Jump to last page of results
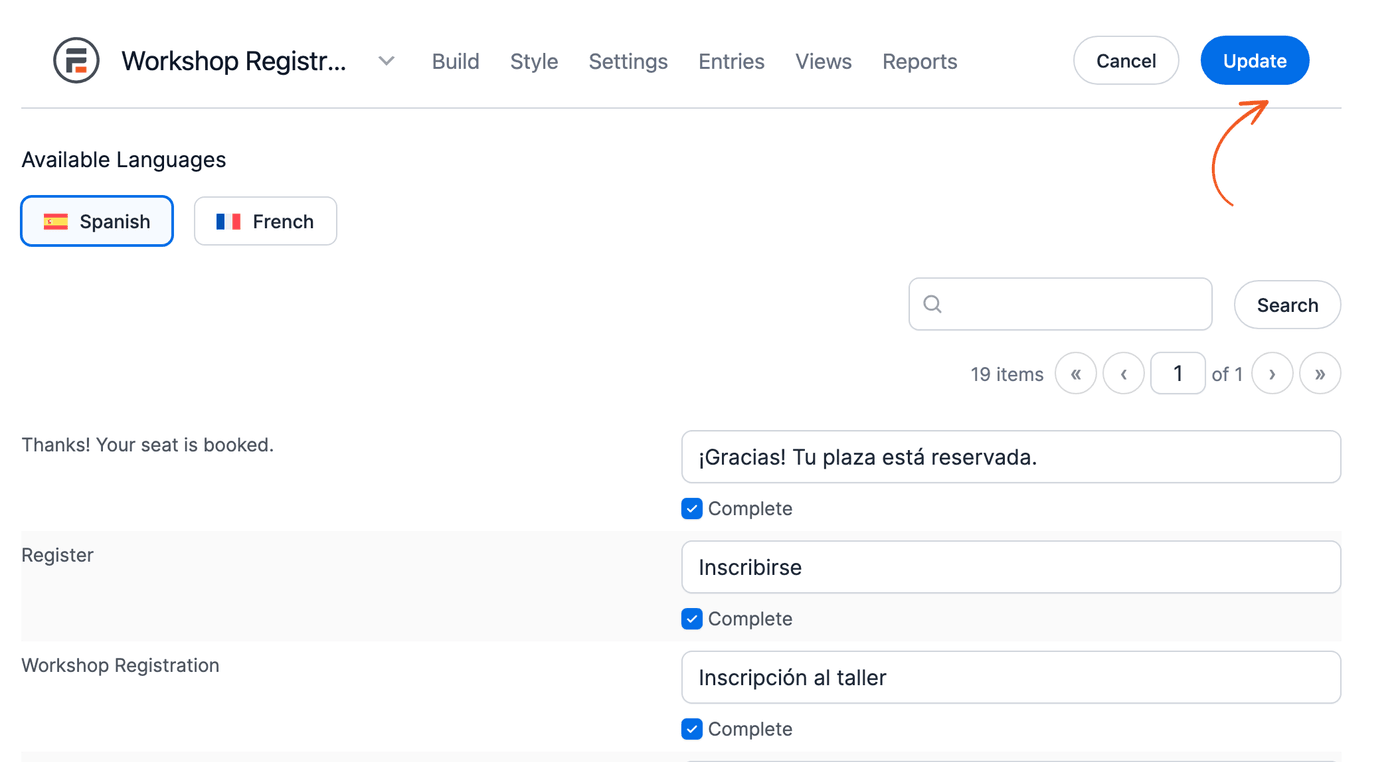 (1320, 374)
